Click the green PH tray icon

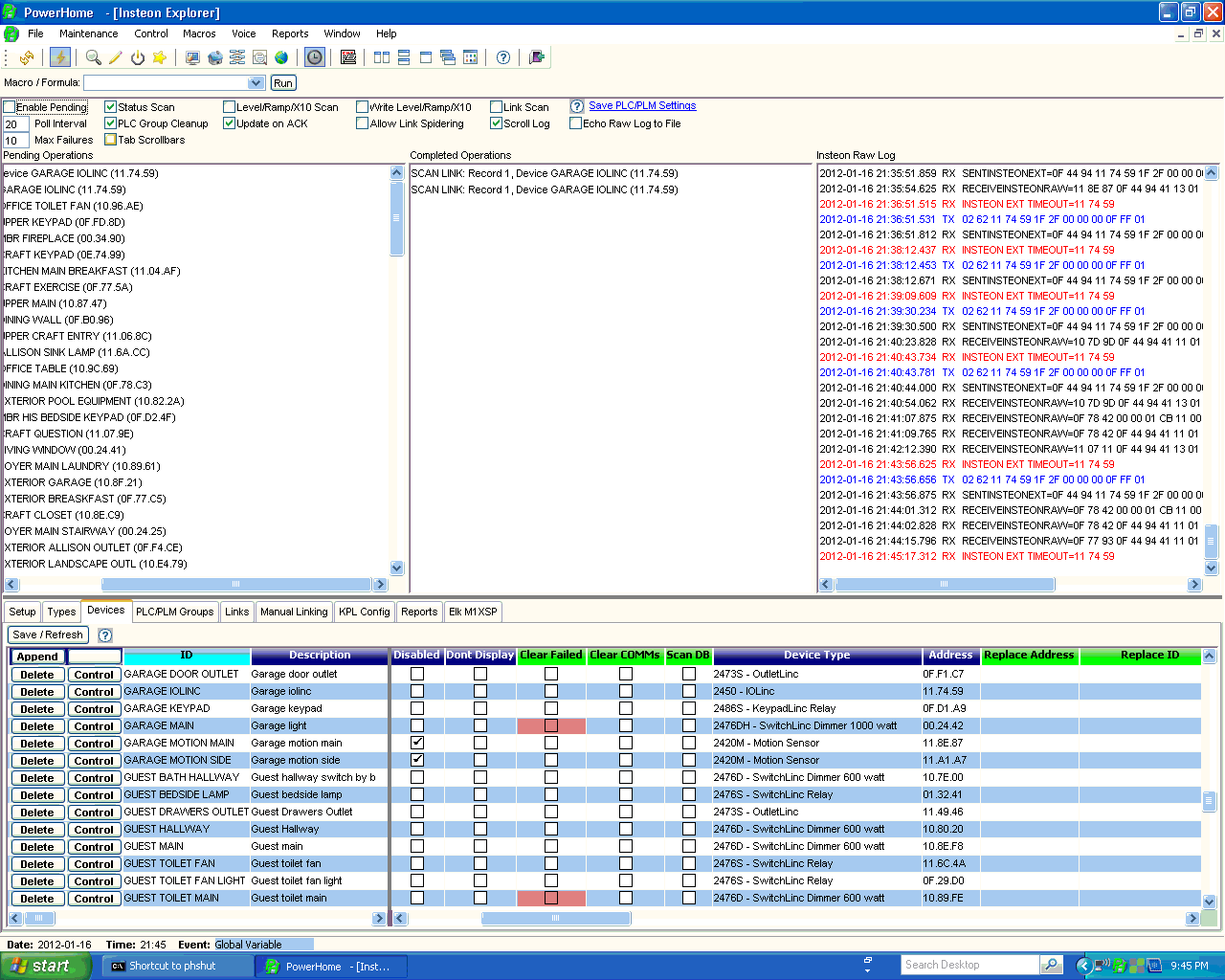coord(1119,966)
